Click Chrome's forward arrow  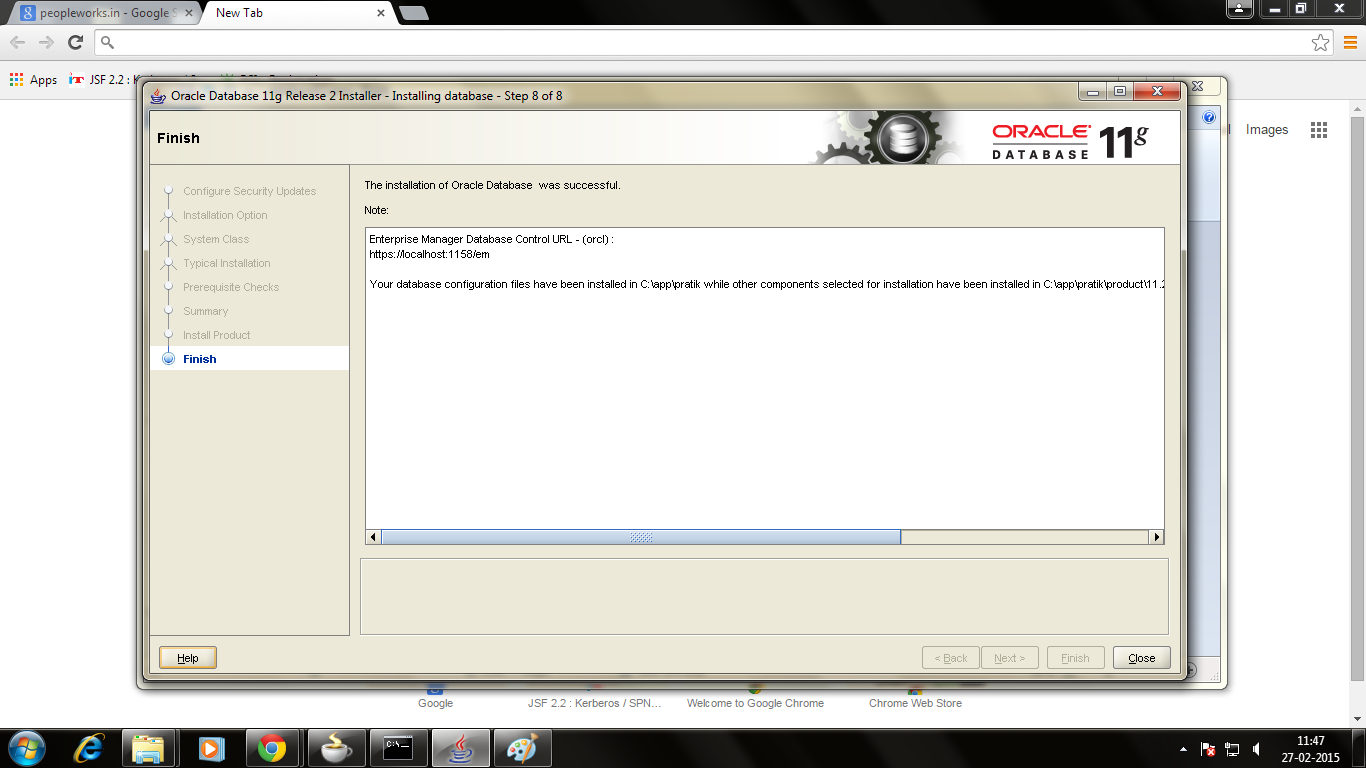pos(46,42)
